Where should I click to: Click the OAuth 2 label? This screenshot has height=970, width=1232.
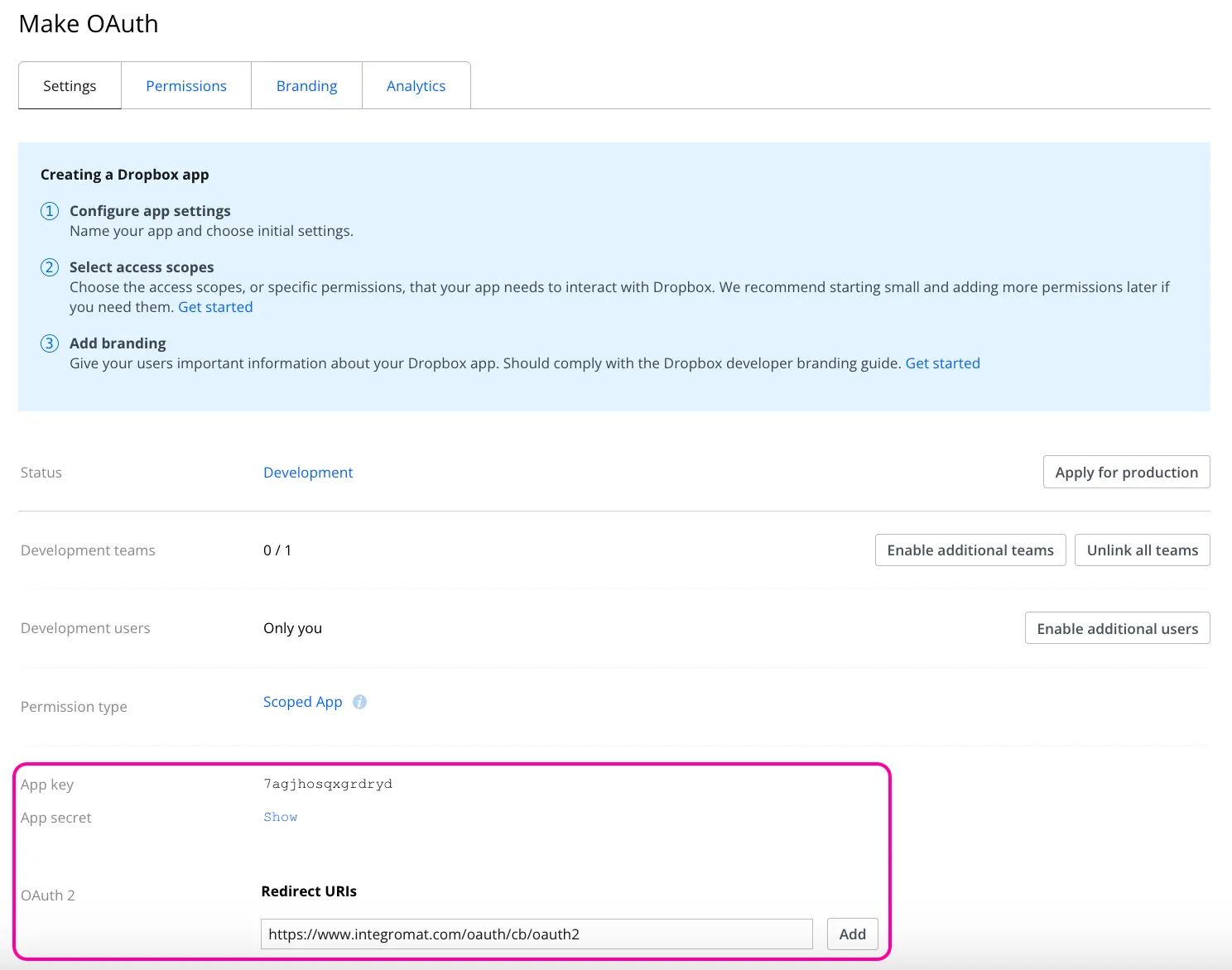[x=48, y=896]
